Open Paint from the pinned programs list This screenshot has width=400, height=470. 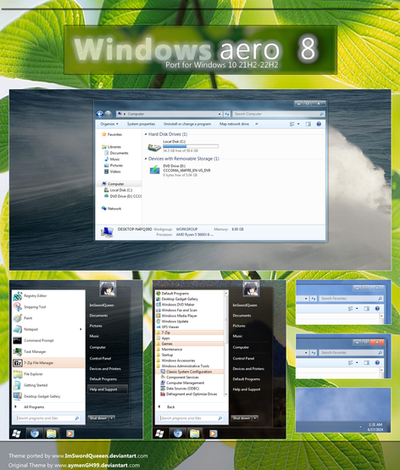28,318
